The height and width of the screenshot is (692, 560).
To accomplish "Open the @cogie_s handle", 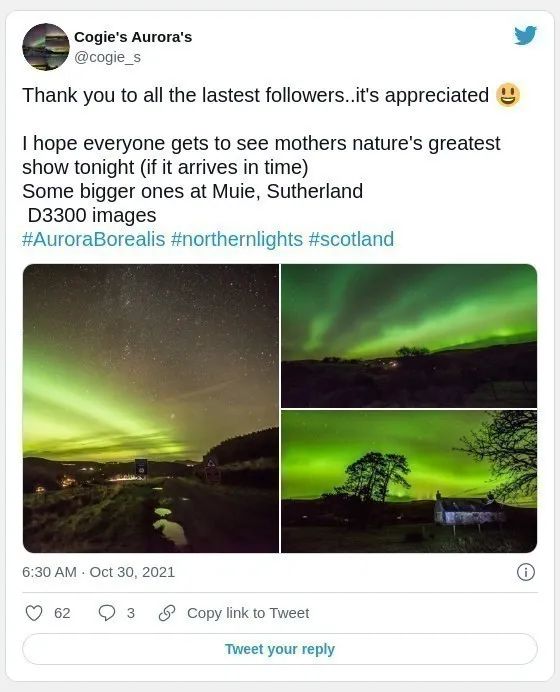I will (107, 57).
